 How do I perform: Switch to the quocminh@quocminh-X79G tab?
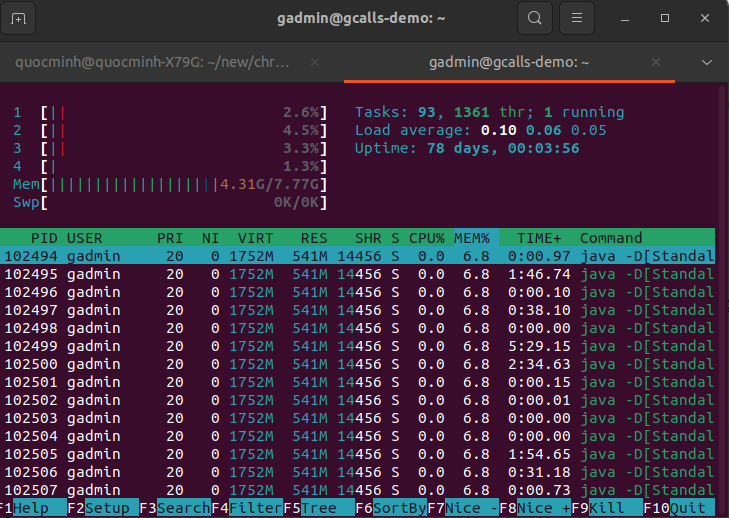152,62
